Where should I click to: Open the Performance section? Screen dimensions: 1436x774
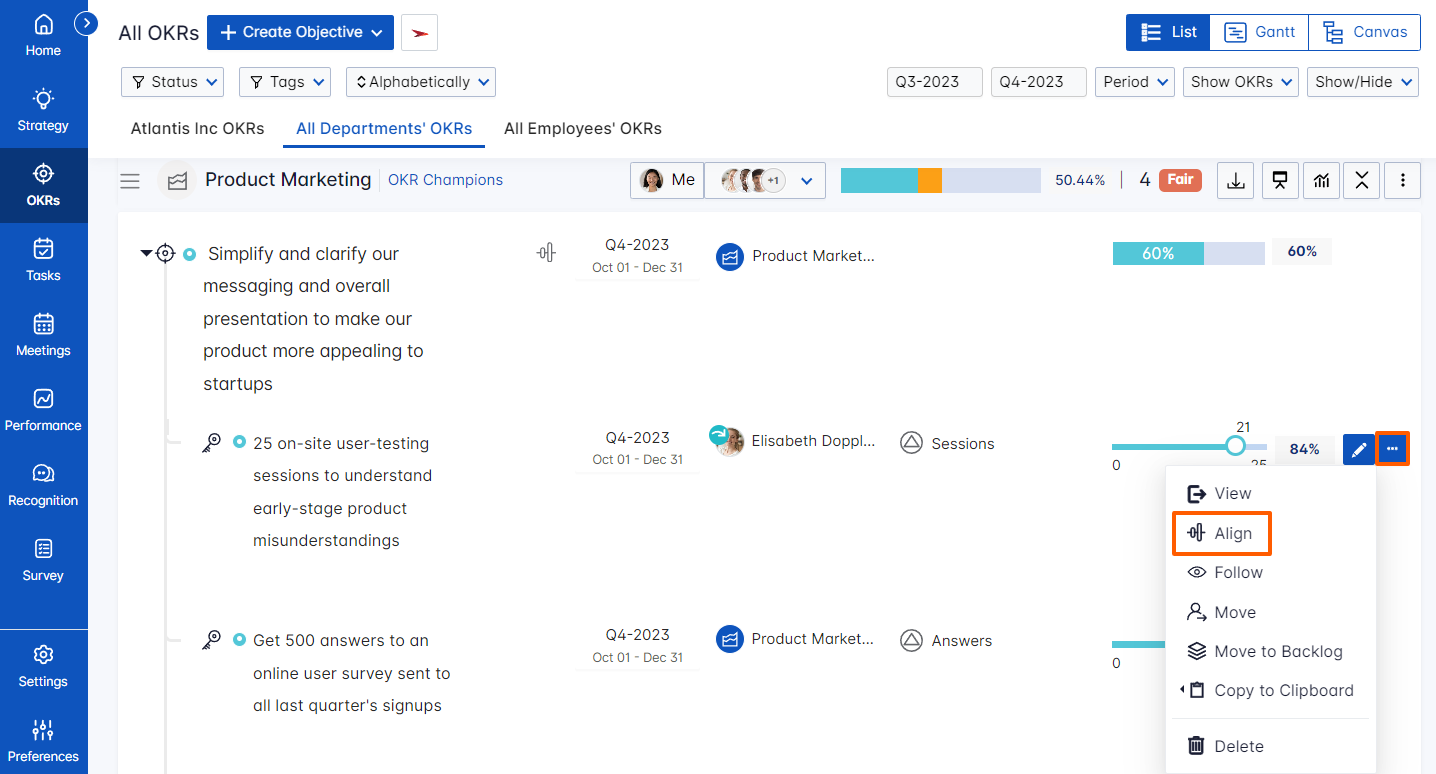click(x=43, y=410)
